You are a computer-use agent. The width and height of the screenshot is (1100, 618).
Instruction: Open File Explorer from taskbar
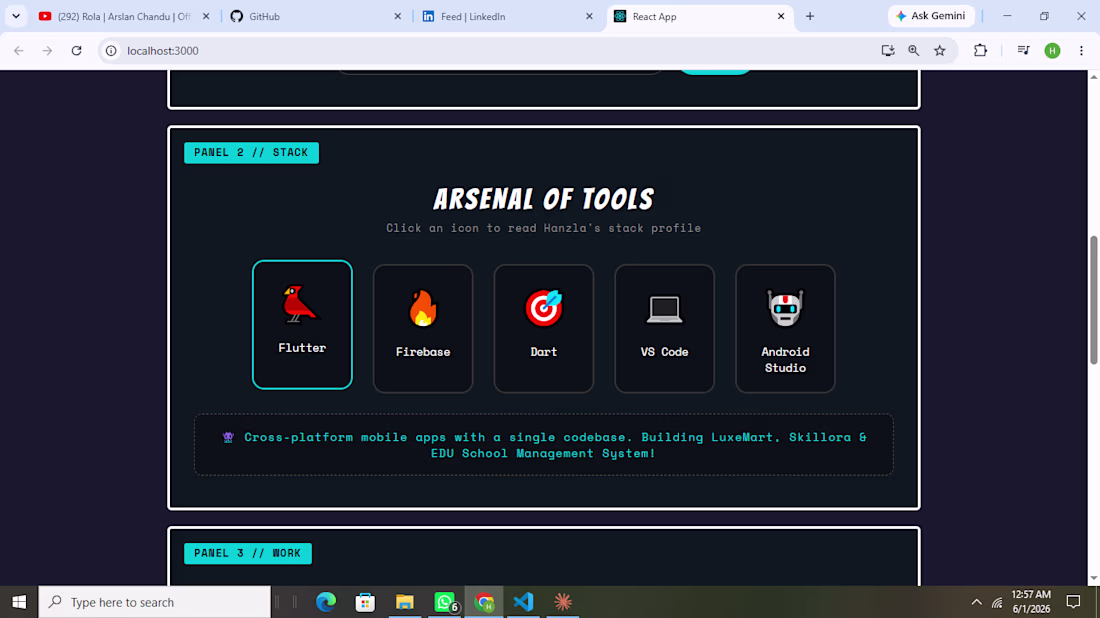tap(405, 602)
